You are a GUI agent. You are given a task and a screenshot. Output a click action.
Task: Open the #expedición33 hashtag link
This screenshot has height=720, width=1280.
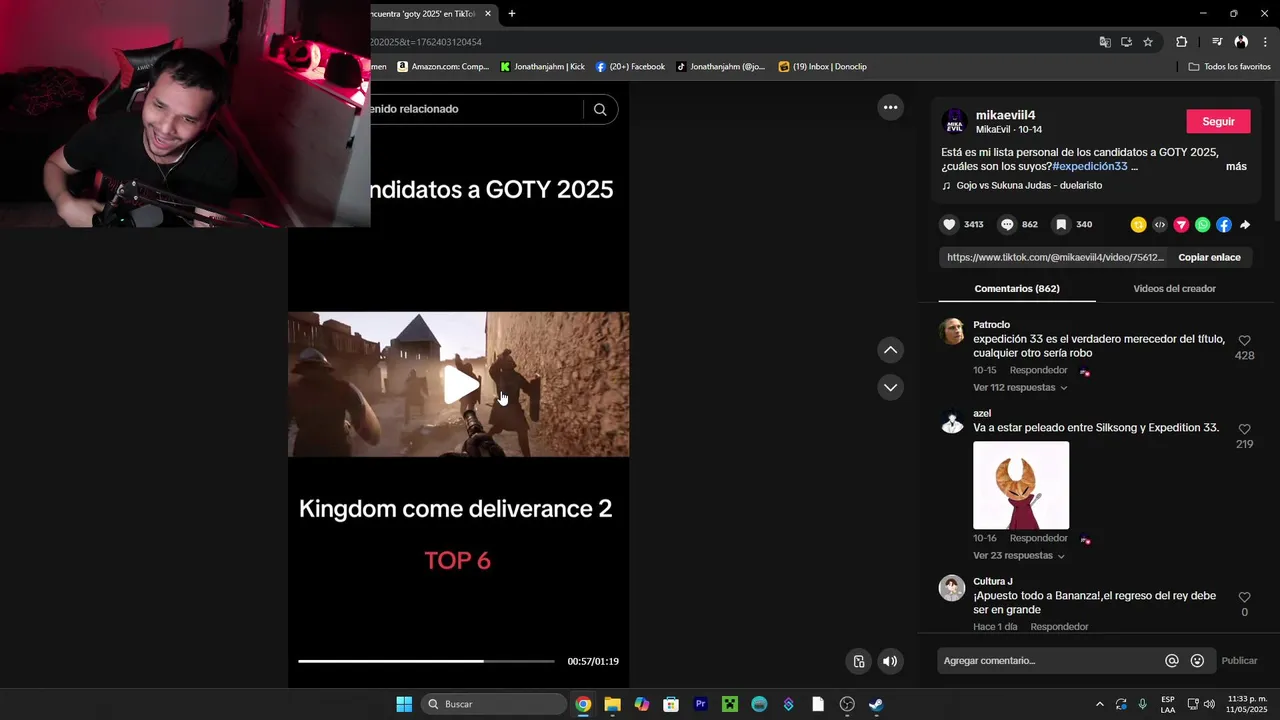click(x=1089, y=166)
